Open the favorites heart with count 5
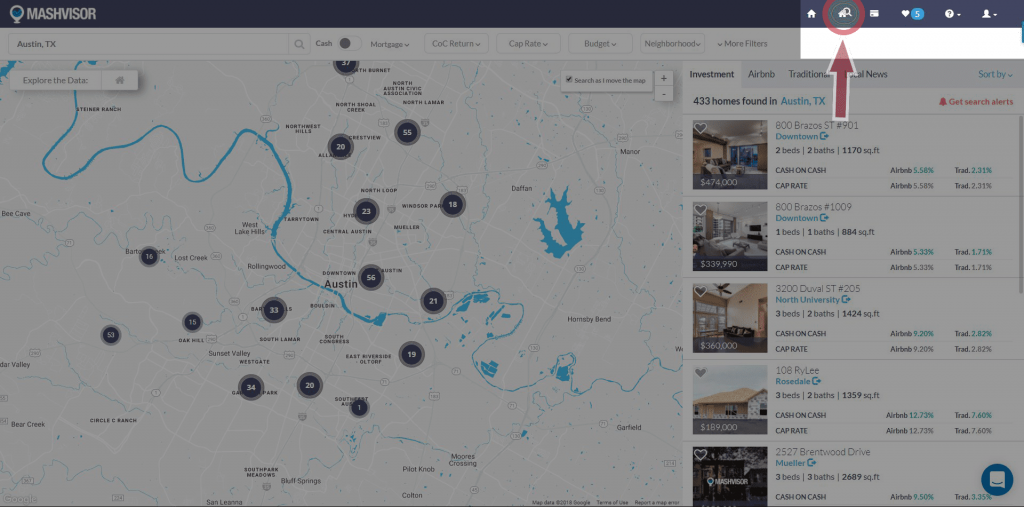 click(911, 14)
